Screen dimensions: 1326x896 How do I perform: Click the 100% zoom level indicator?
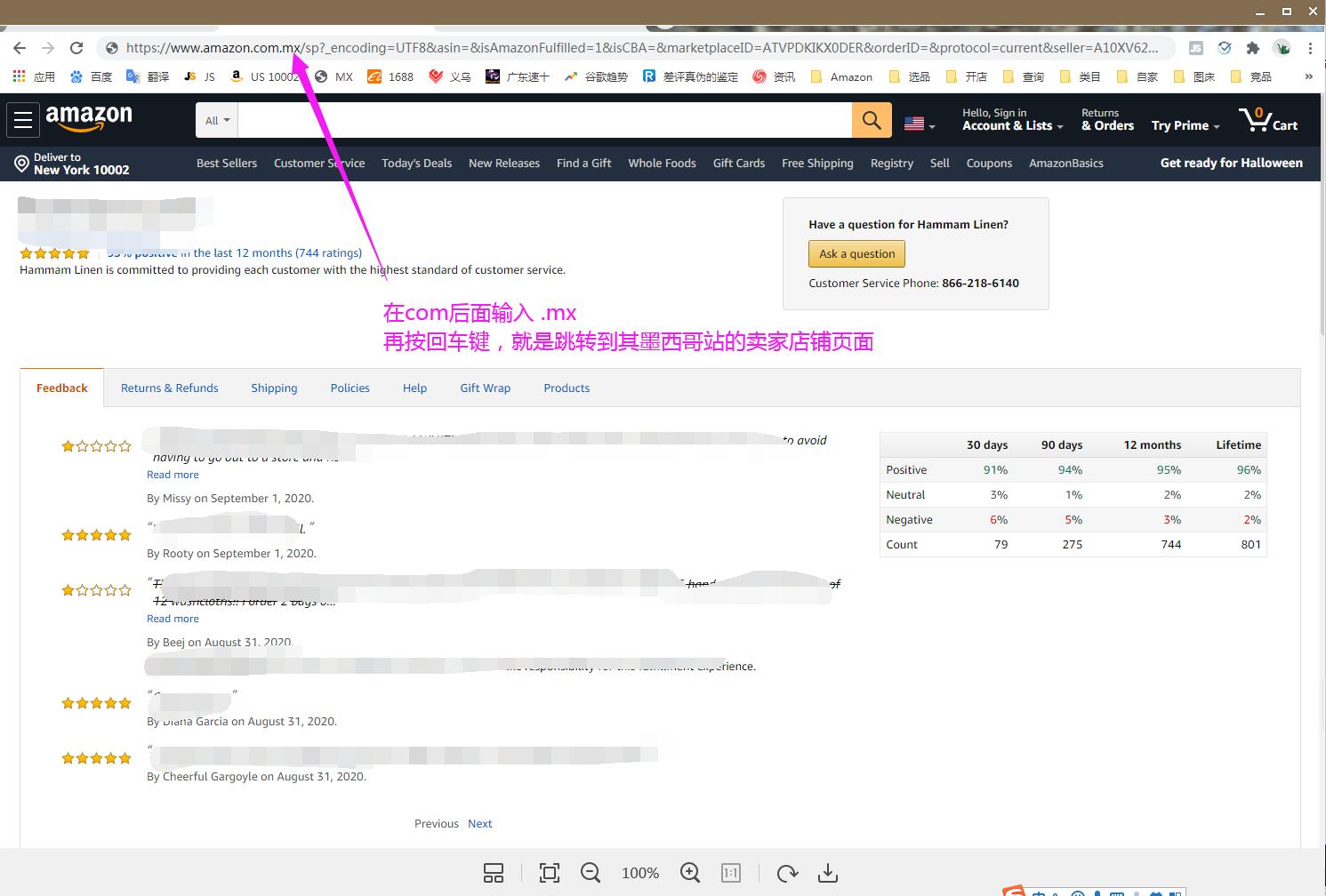click(640, 873)
